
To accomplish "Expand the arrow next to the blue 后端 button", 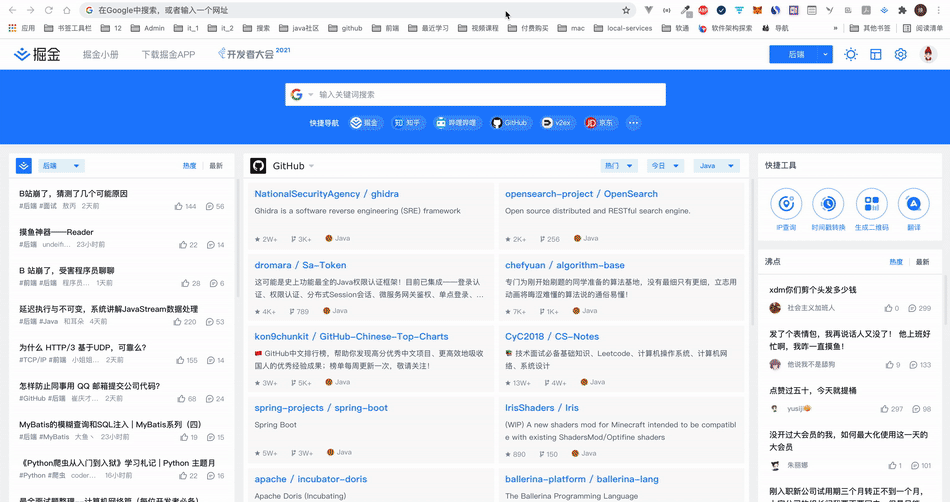I will pyautogui.click(x=825, y=54).
